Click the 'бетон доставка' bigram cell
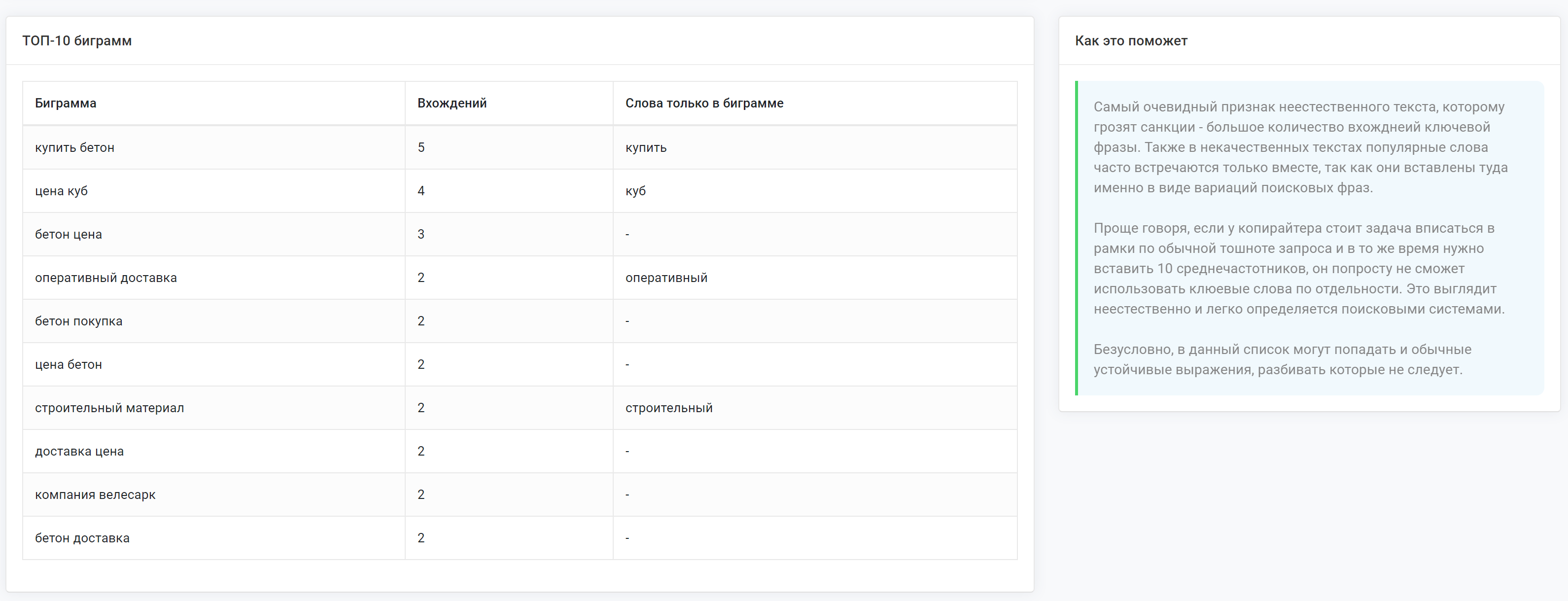The image size is (1568, 601). (x=82, y=538)
